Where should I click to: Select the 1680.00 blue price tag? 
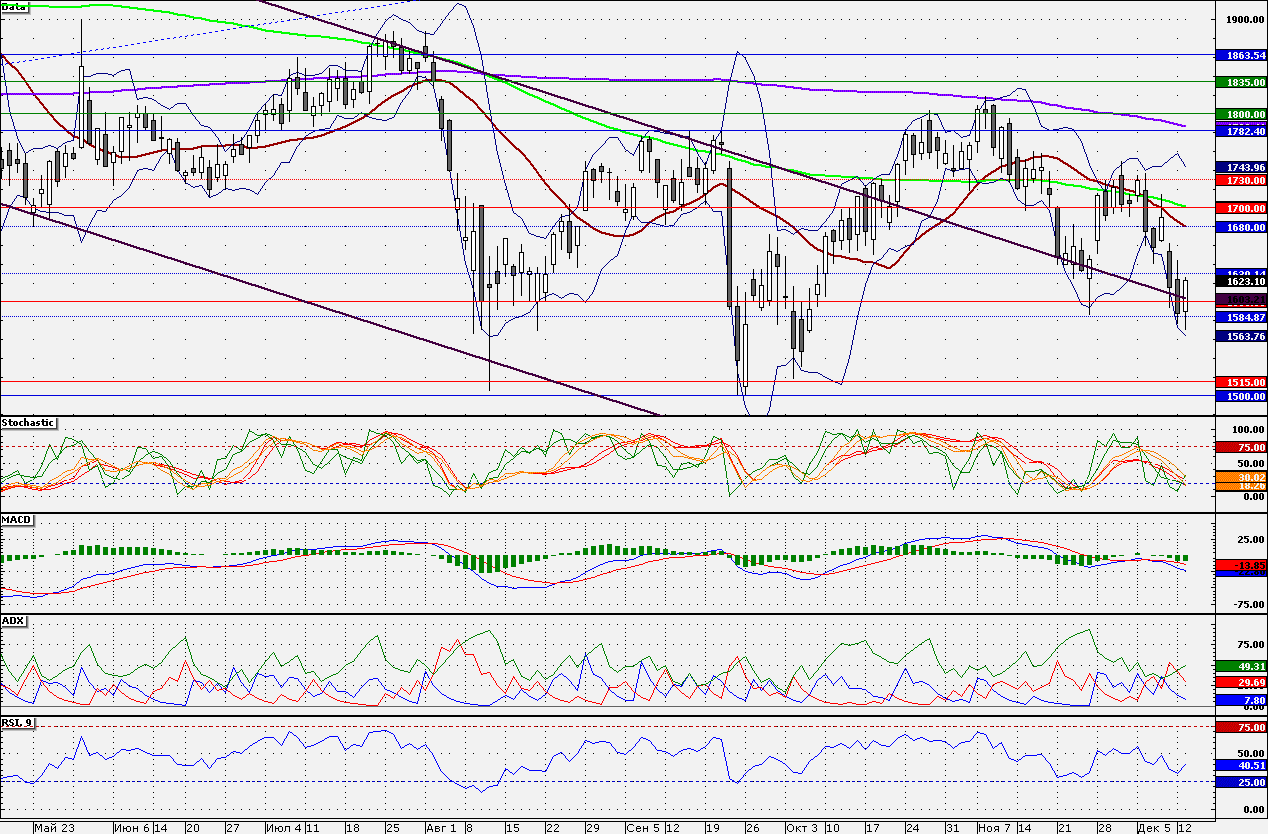[1240, 227]
